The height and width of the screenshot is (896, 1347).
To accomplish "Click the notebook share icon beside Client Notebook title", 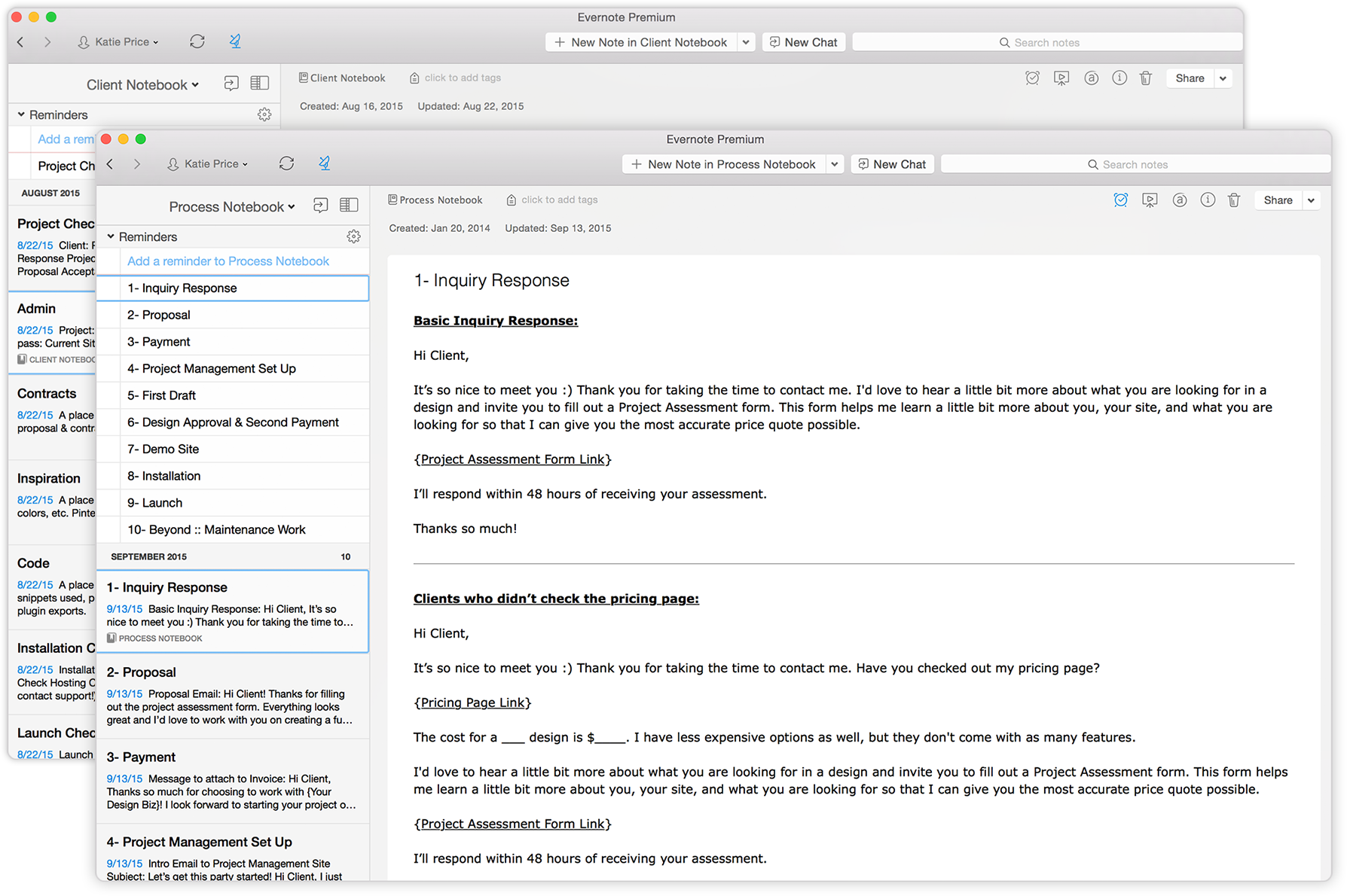I will (231, 84).
